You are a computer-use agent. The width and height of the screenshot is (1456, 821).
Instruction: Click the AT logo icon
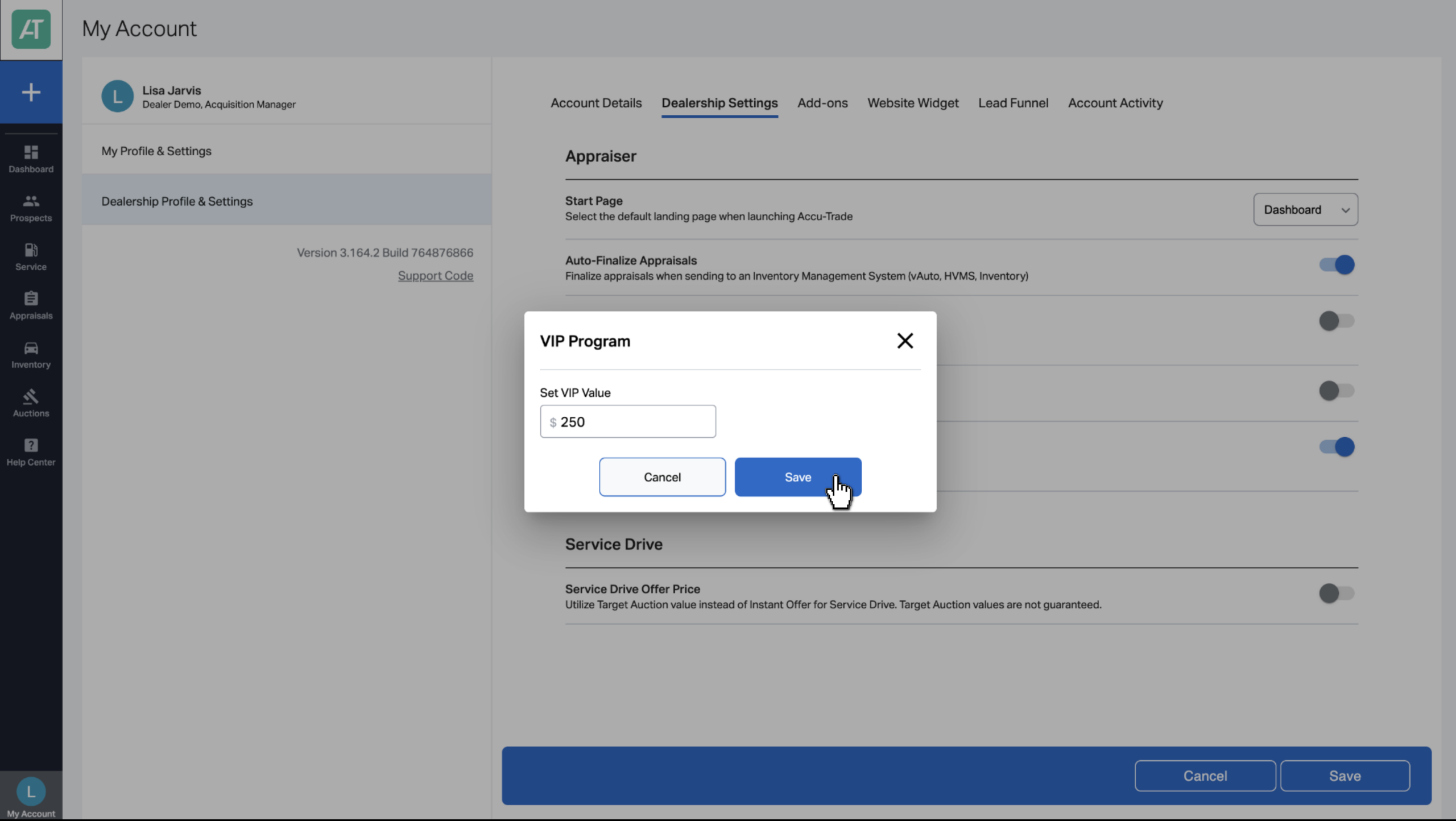[x=31, y=29]
